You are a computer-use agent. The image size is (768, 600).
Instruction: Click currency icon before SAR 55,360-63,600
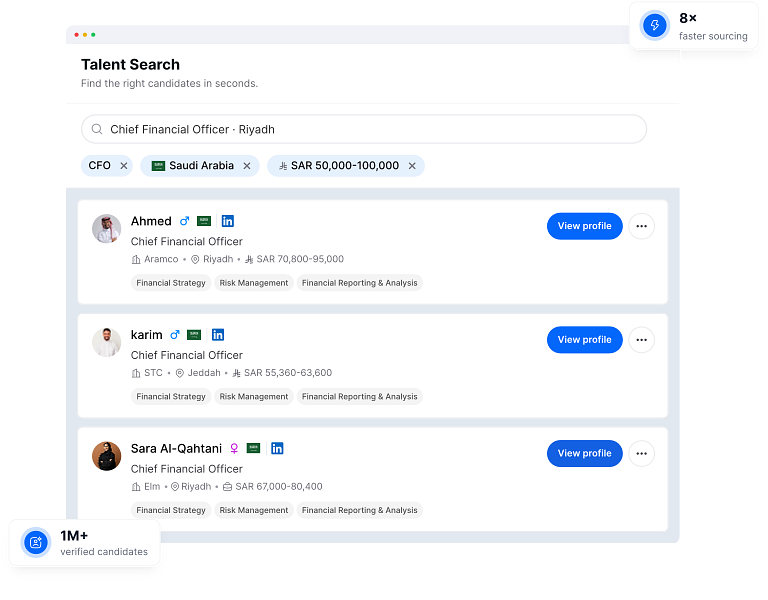237,373
